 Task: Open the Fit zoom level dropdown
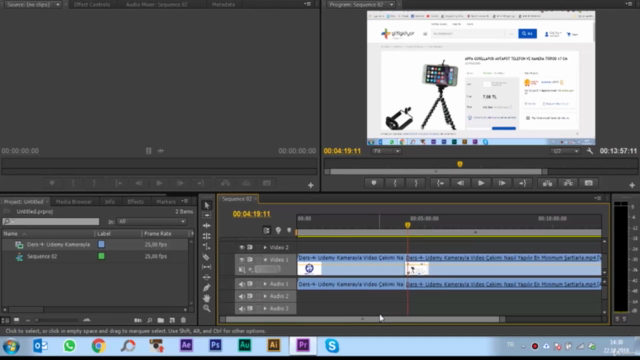coord(386,151)
